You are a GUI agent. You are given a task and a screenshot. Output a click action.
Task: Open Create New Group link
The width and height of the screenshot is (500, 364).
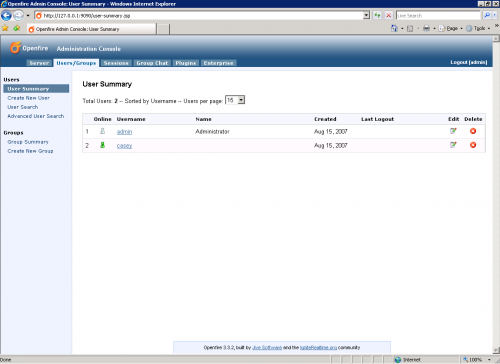(x=30, y=151)
